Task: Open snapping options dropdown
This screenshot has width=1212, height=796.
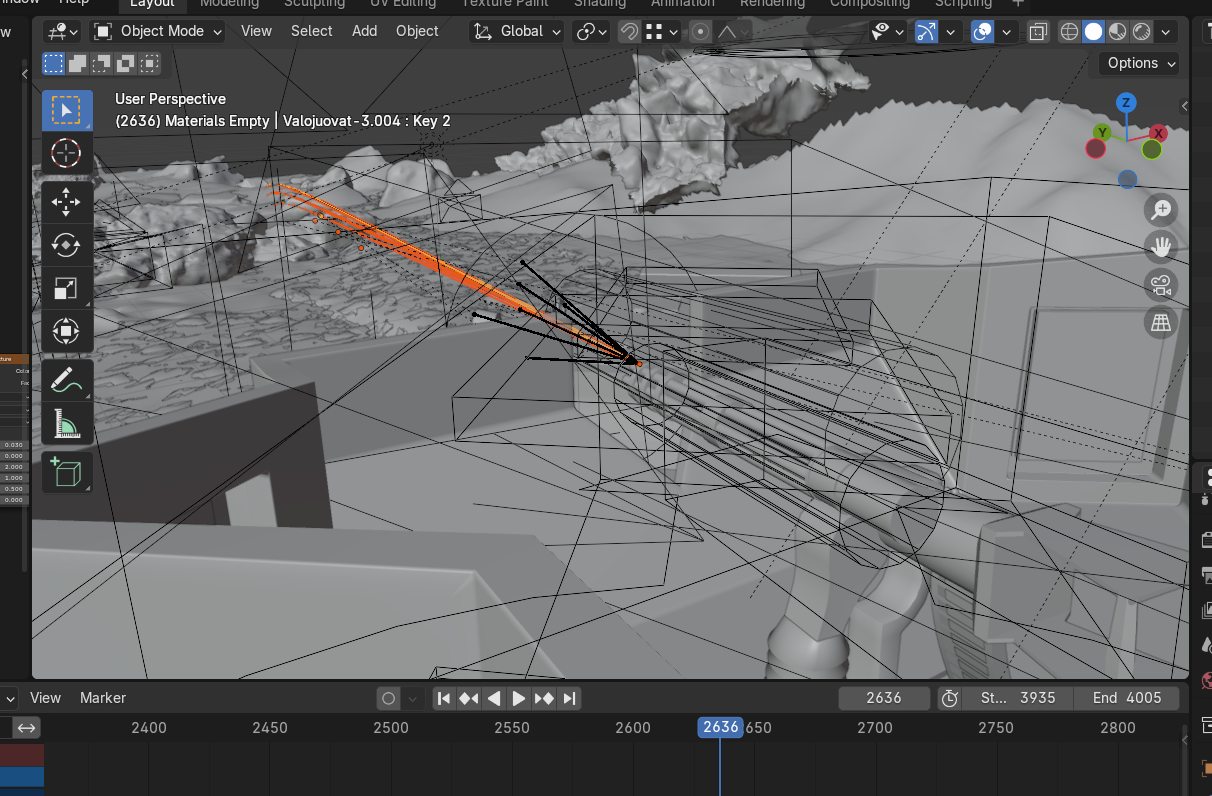Action: tap(663, 32)
